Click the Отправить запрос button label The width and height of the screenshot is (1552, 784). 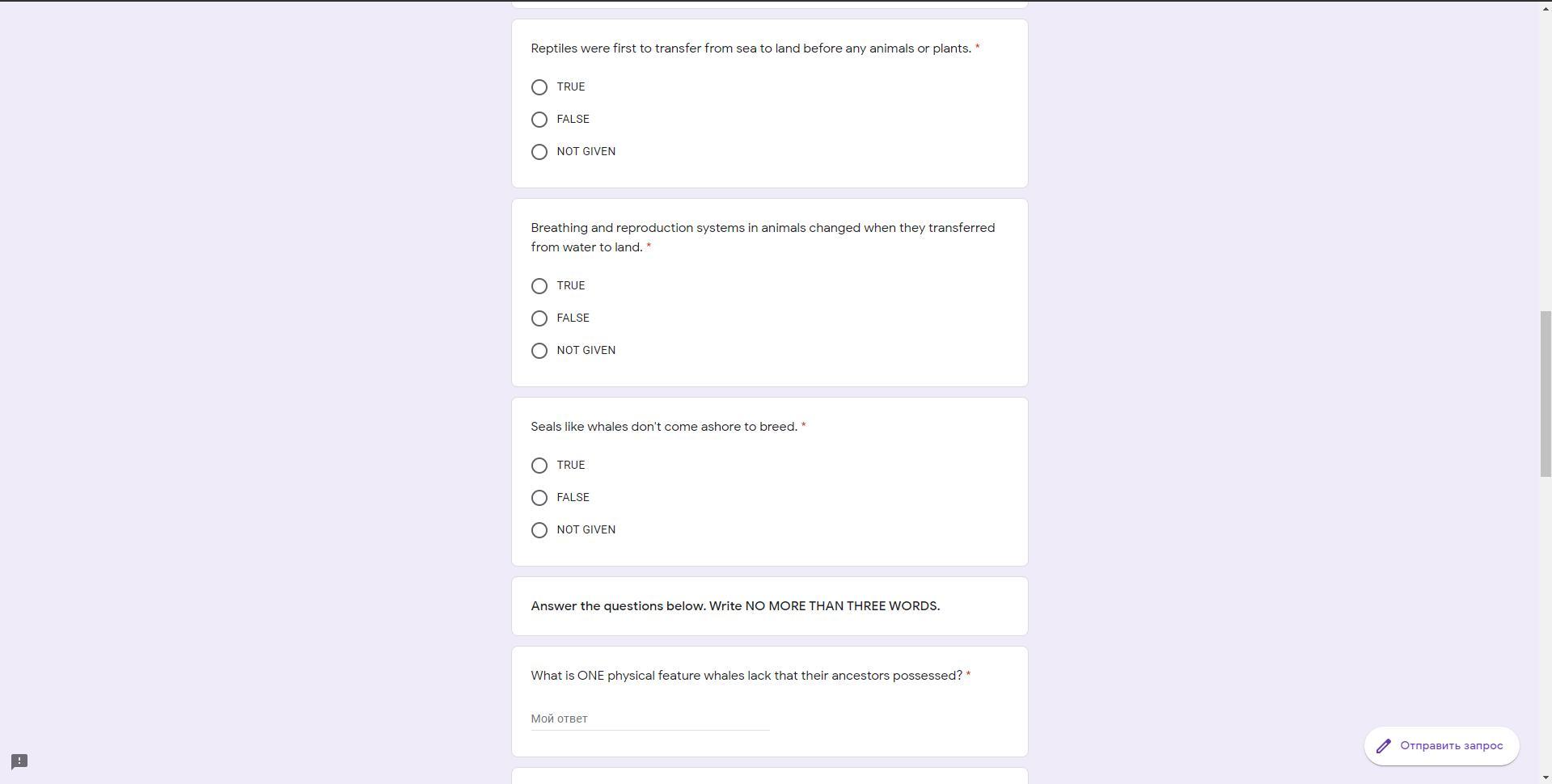1452,746
